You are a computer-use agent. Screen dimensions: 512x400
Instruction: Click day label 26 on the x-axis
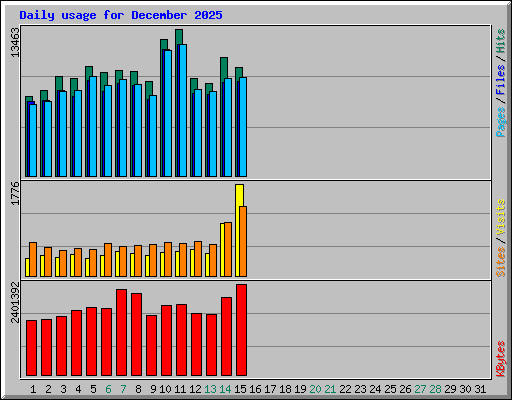(x=405, y=389)
